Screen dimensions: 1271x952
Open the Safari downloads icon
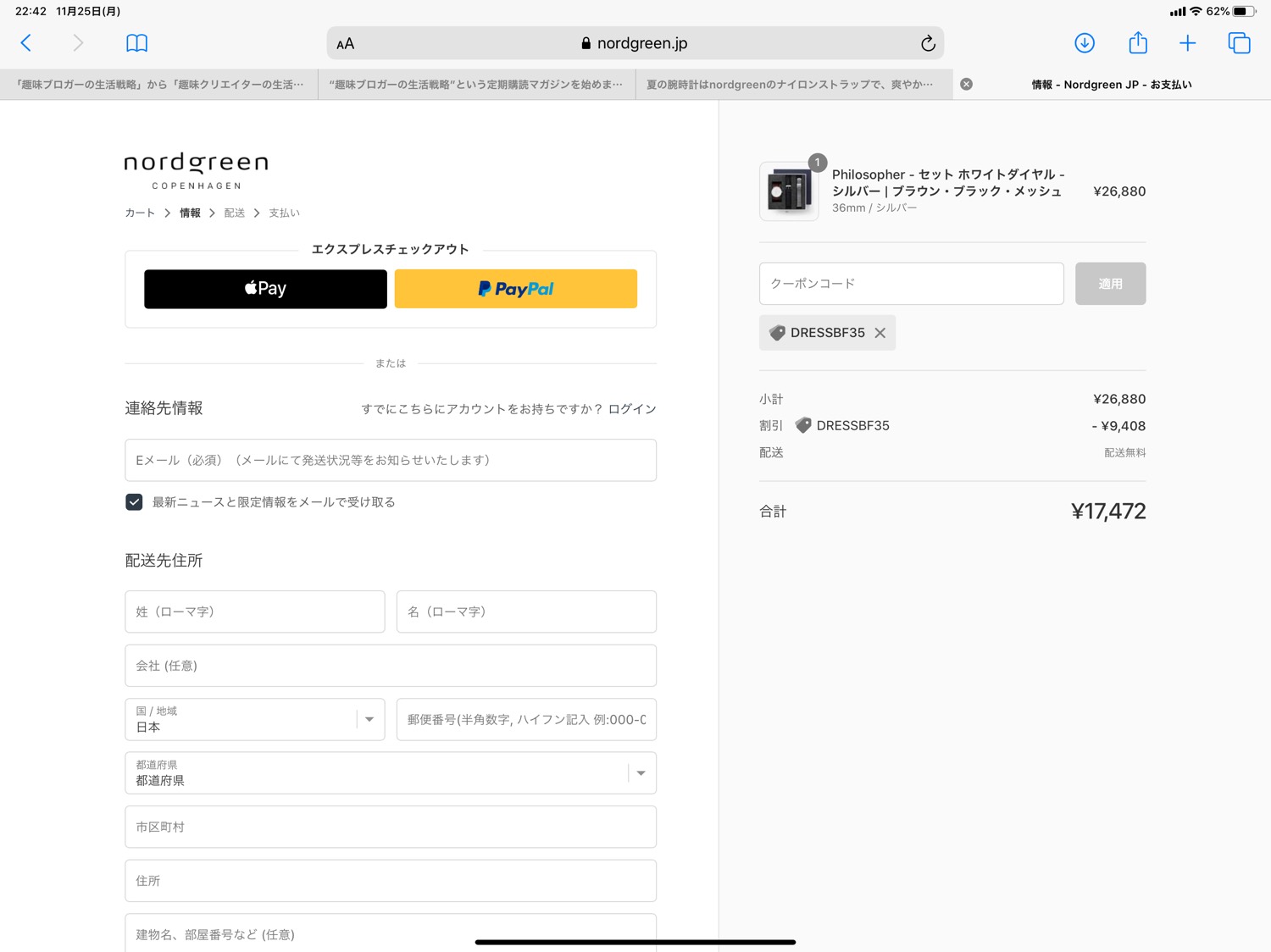pyautogui.click(x=1084, y=43)
